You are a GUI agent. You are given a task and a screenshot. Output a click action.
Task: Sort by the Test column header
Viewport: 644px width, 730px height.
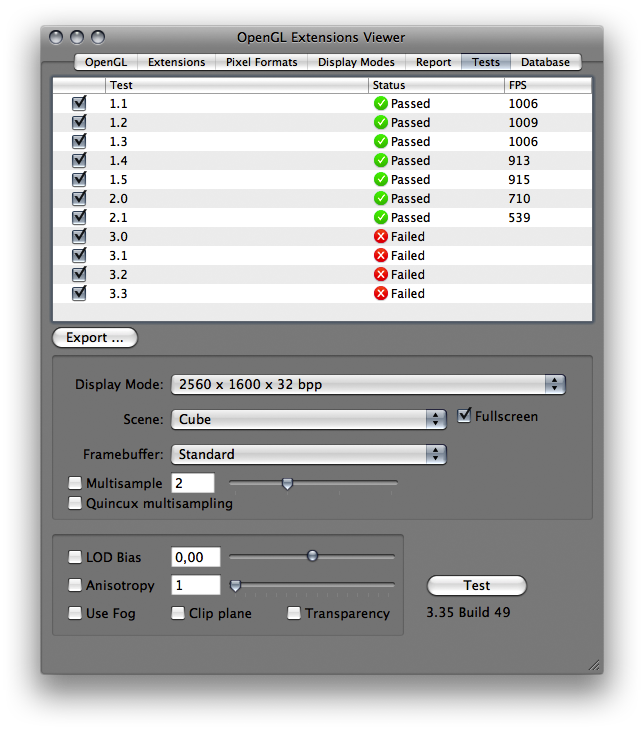click(237, 85)
